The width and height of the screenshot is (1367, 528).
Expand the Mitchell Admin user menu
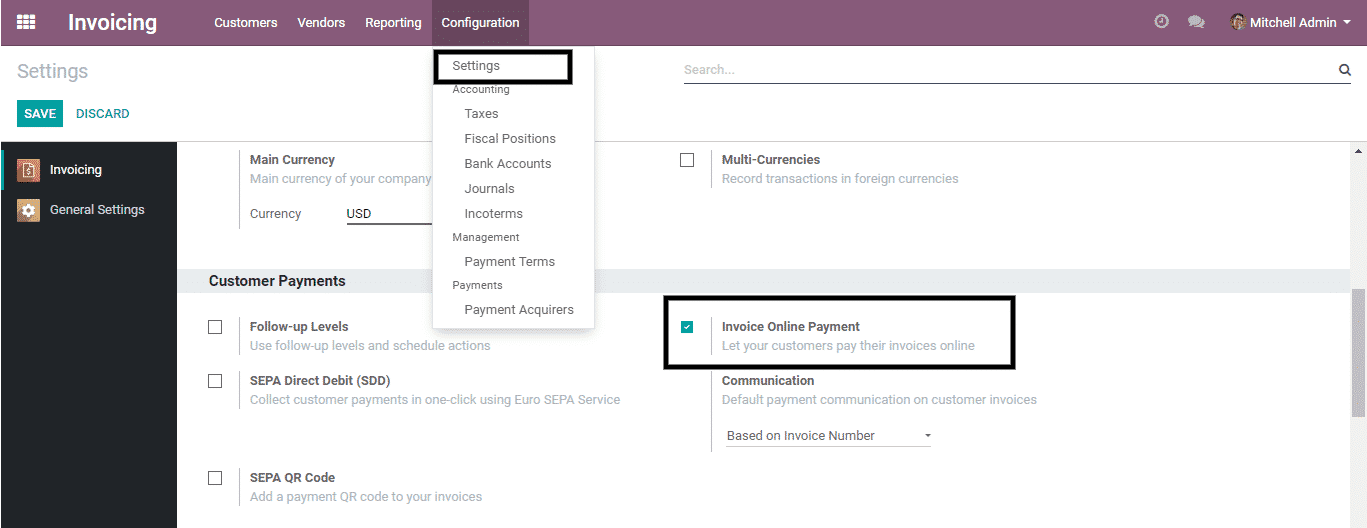pyautogui.click(x=1298, y=22)
